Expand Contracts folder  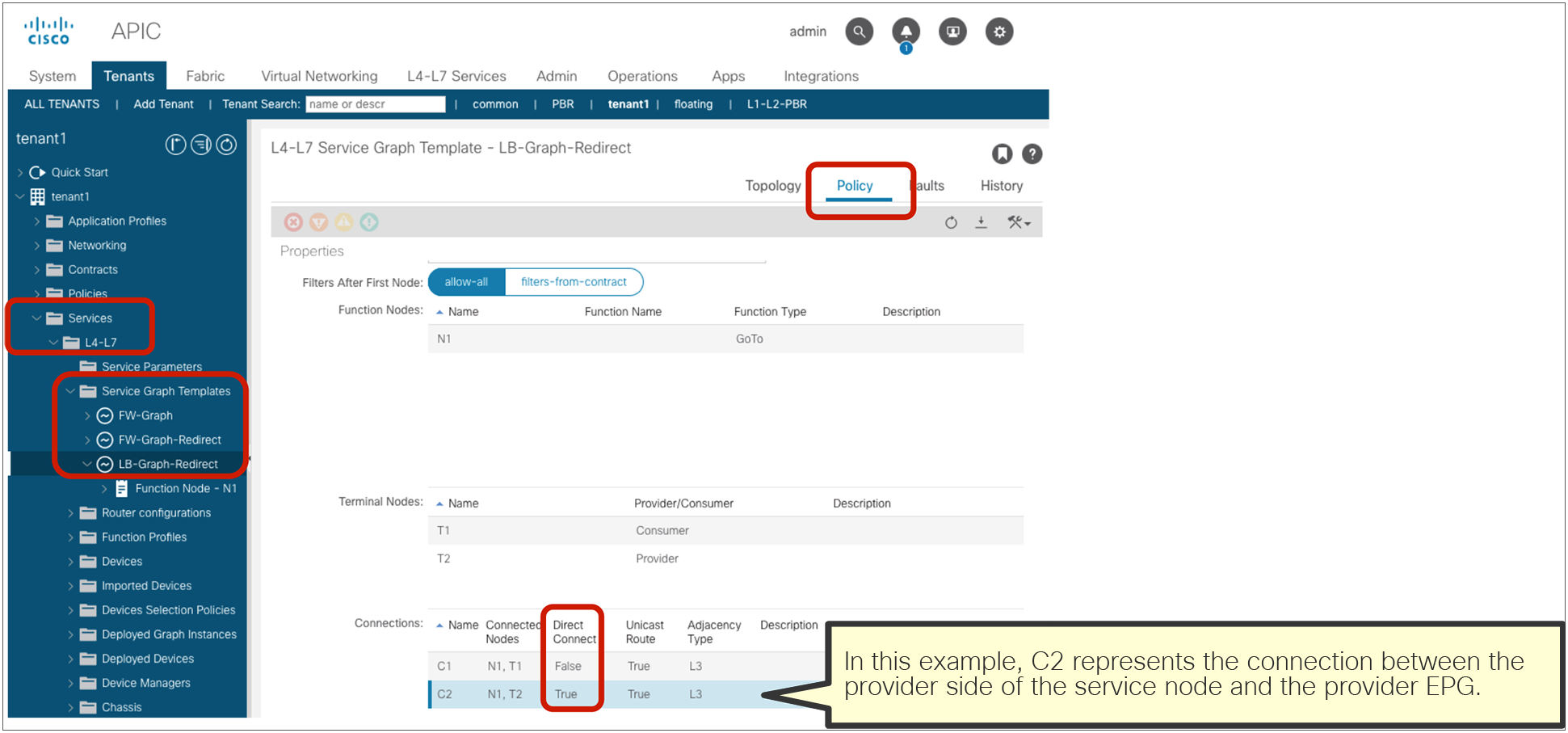pyautogui.click(x=36, y=269)
